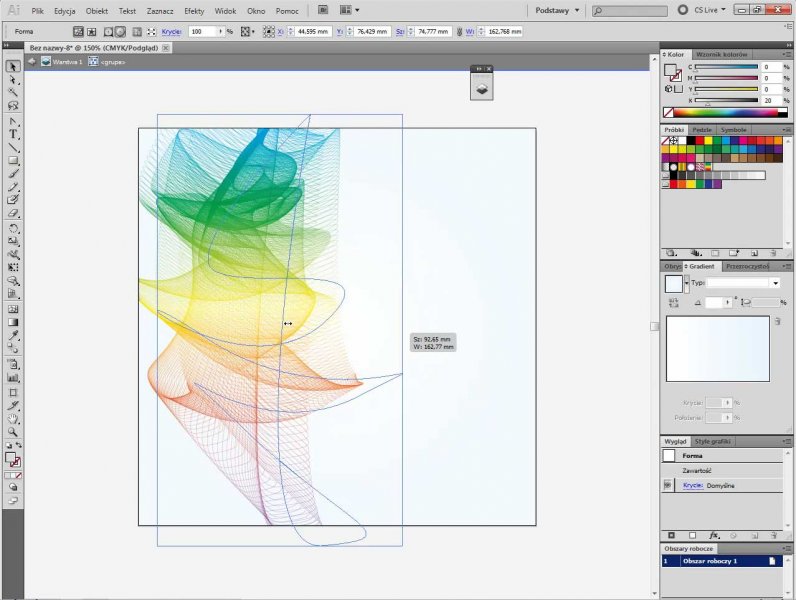The image size is (796, 600).
Task: Switch to the Symbole tab
Action: coord(733,129)
